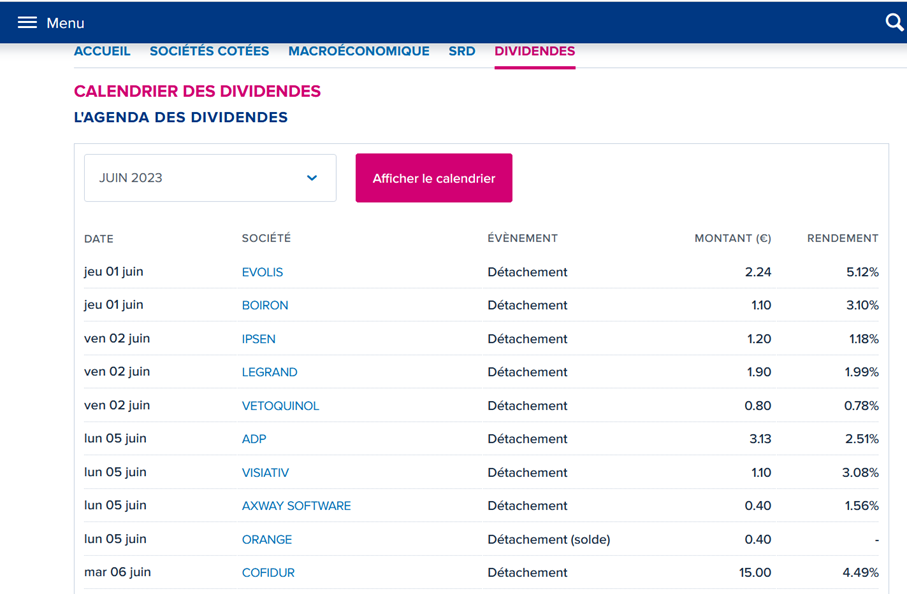Click the date cell in the LEGRAND row
The image size is (907, 594).
coord(117,372)
